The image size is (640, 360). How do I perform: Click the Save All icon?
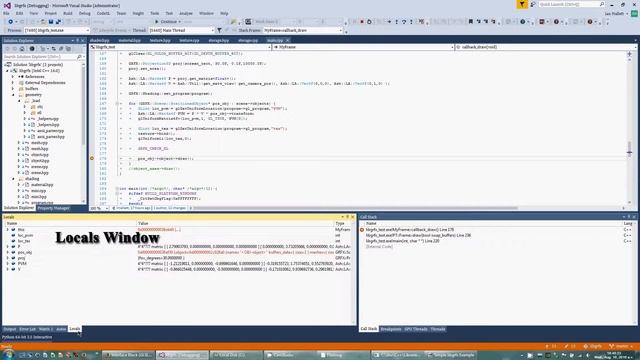[x=58, y=22]
